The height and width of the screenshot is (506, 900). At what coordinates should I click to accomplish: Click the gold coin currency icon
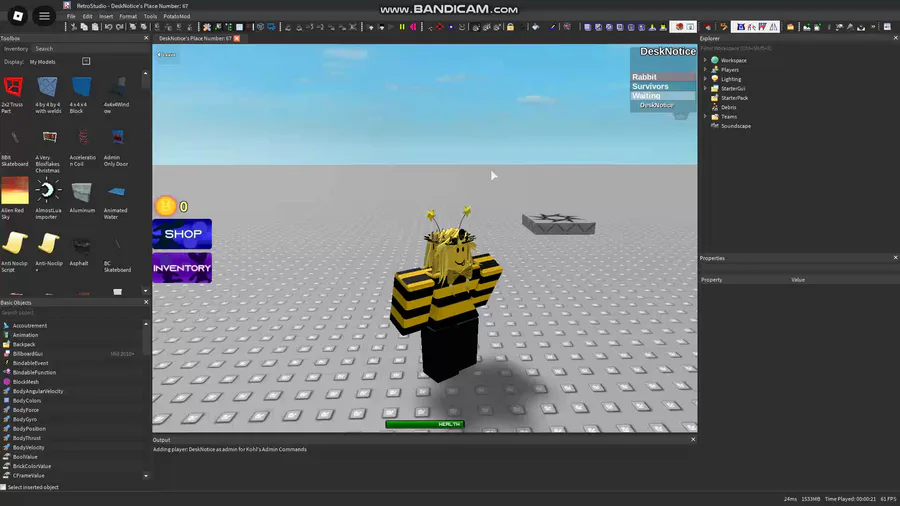166,206
